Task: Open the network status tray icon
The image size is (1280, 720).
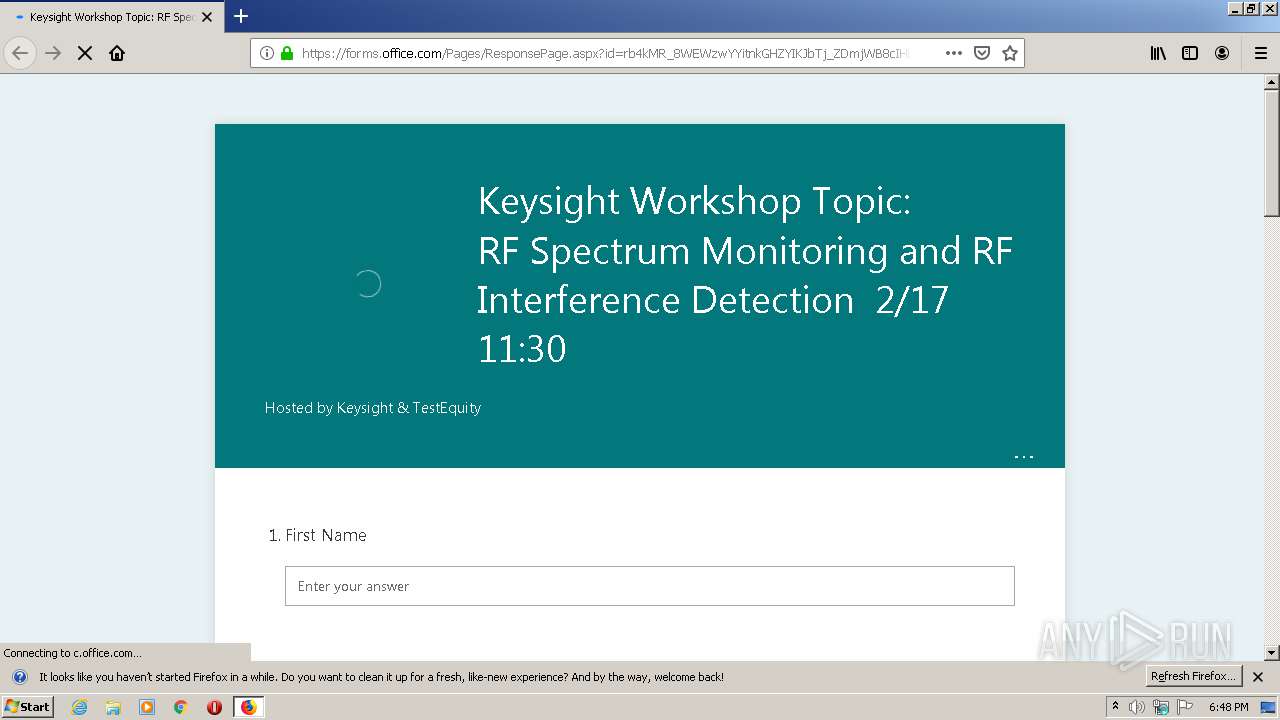Action: [1161, 707]
